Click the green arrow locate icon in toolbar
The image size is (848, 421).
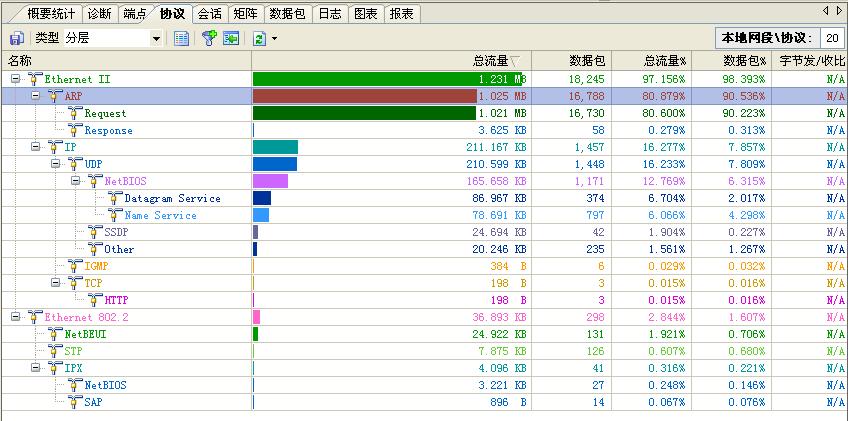(231, 38)
